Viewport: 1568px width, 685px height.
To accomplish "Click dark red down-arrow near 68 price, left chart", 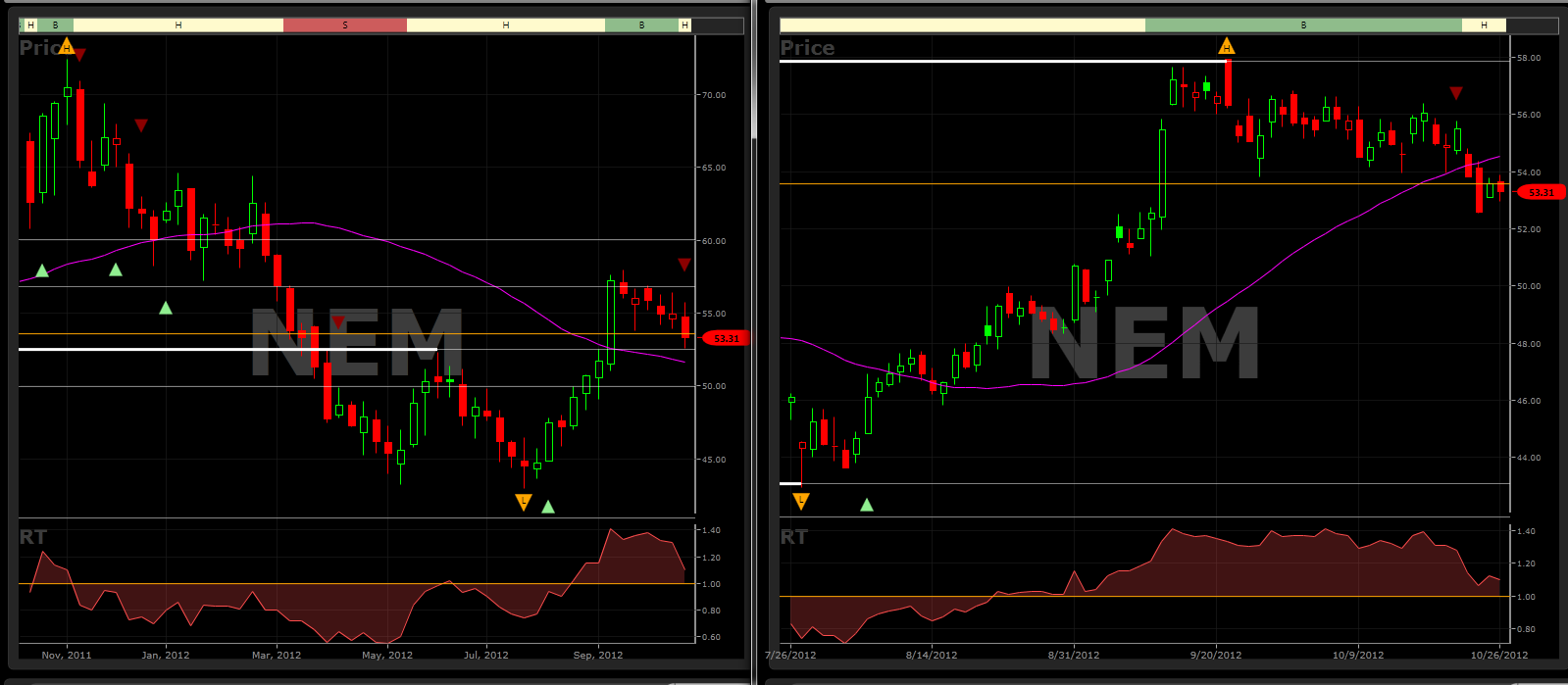I will [x=141, y=125].
